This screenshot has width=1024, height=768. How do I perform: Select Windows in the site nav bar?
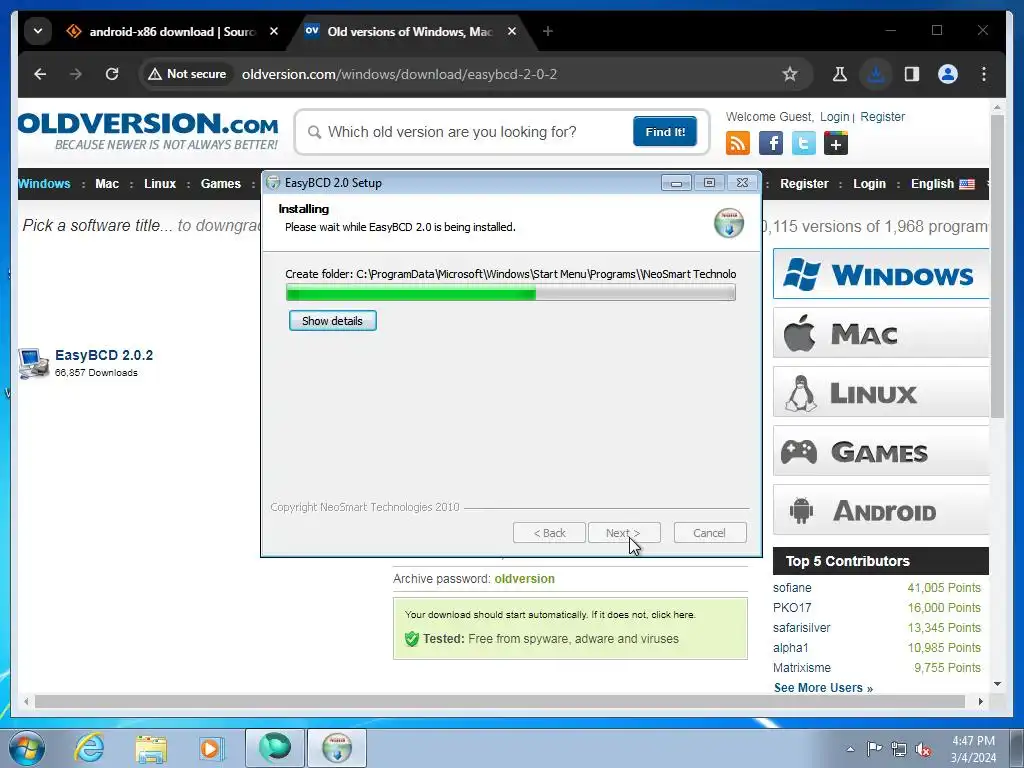44,184
